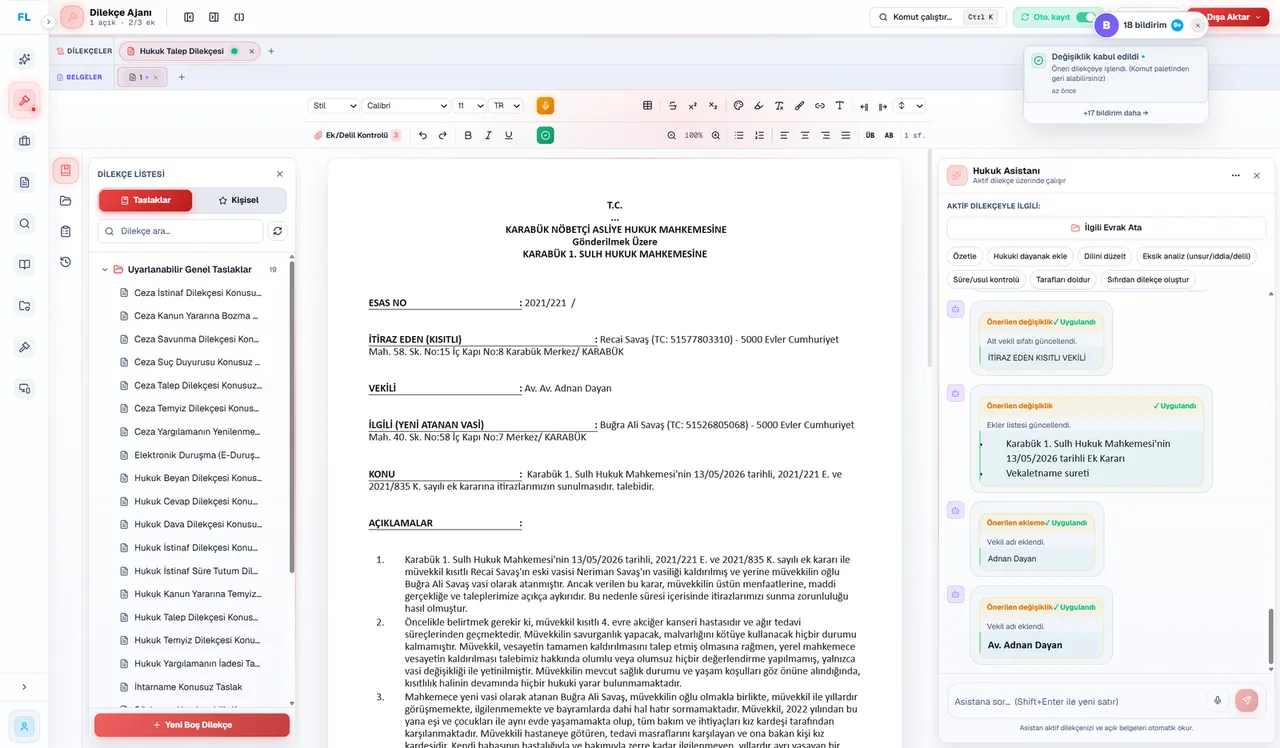
Task: Open the Stil dropdown
Action: (333, 105)
